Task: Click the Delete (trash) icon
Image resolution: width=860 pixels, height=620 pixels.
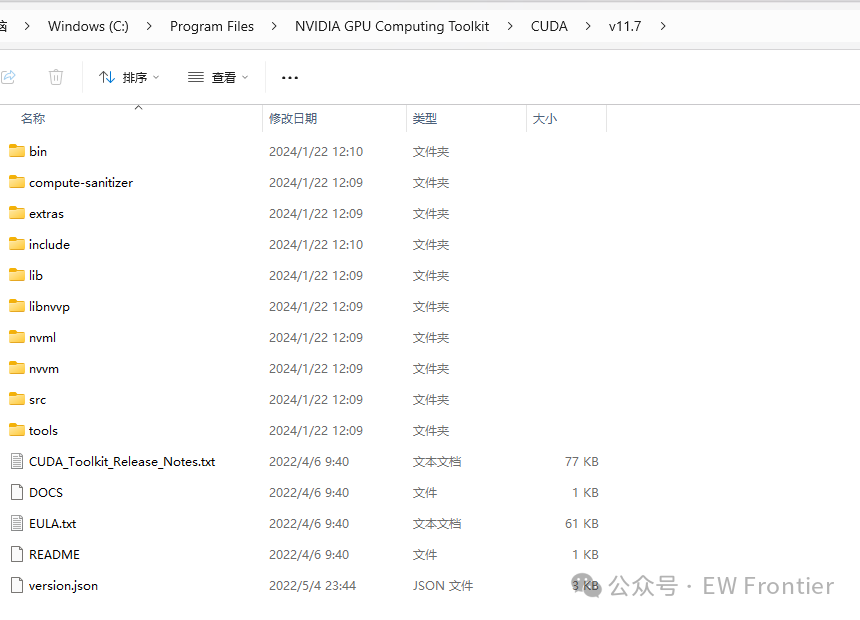Action: pos(55,77)
